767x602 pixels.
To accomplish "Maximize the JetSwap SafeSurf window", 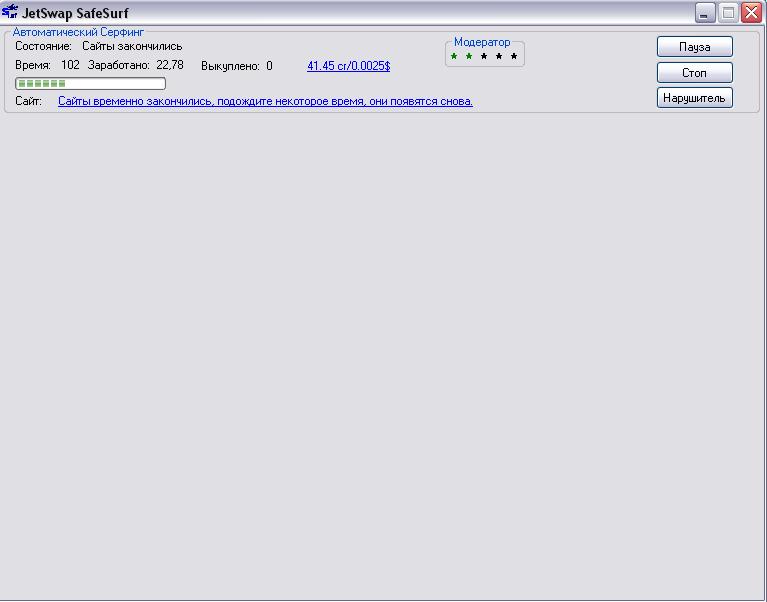I will [728, 13].
